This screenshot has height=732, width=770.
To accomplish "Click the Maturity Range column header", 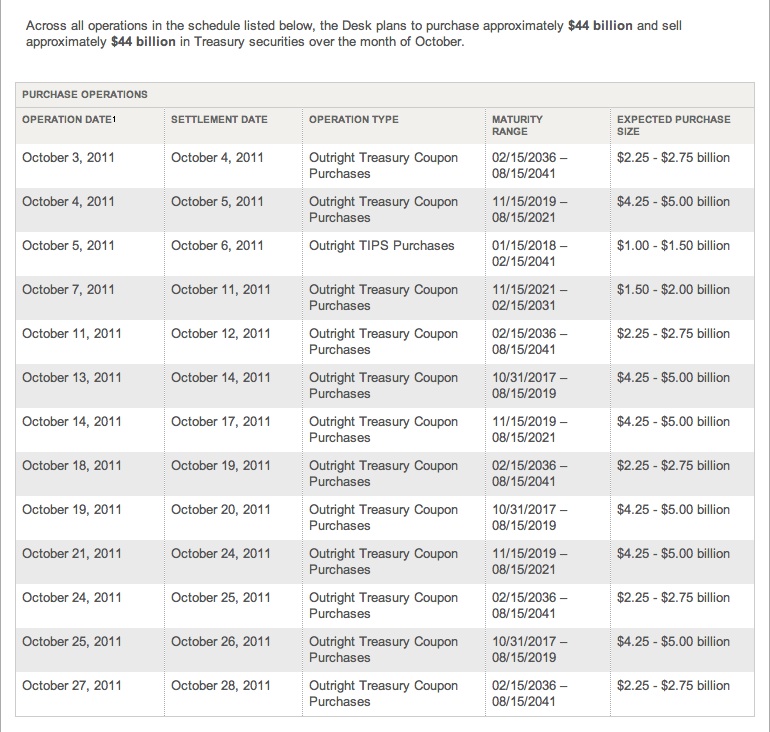I will pyautogui.click(x=517, y=126).
